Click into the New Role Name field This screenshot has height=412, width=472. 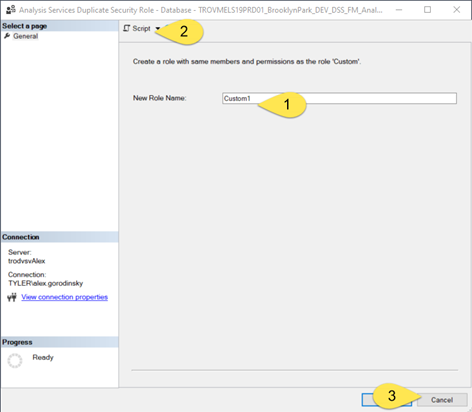[339, 98]
